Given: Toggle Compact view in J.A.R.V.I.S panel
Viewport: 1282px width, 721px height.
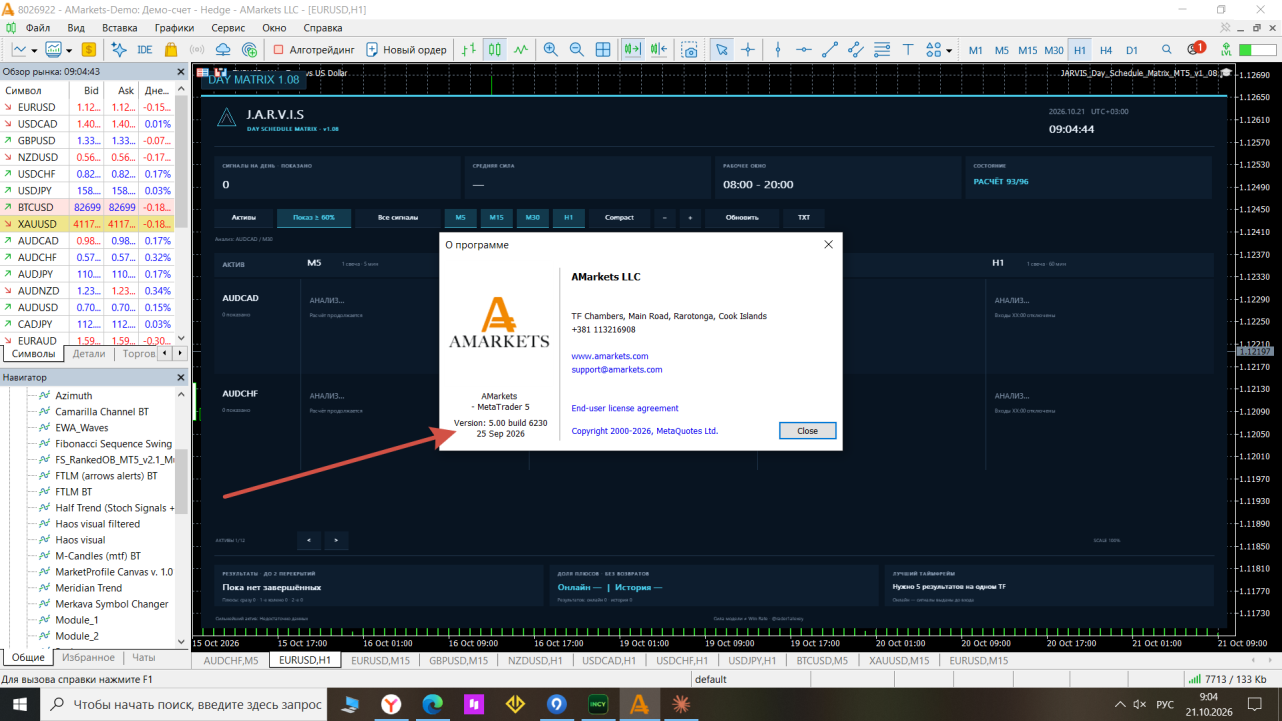Looking at the screenshot, I should click(619, 217).
